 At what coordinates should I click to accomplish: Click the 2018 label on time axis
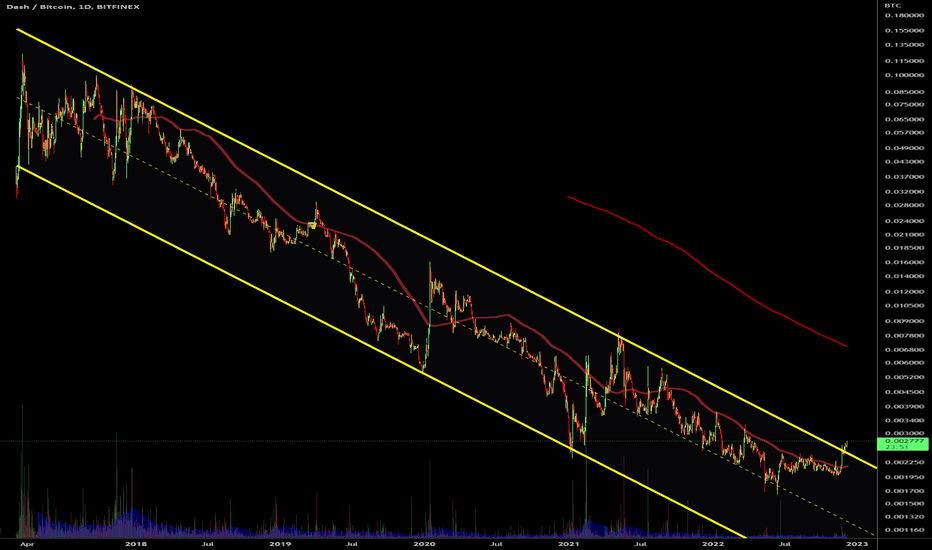click(x=136, y=543)
